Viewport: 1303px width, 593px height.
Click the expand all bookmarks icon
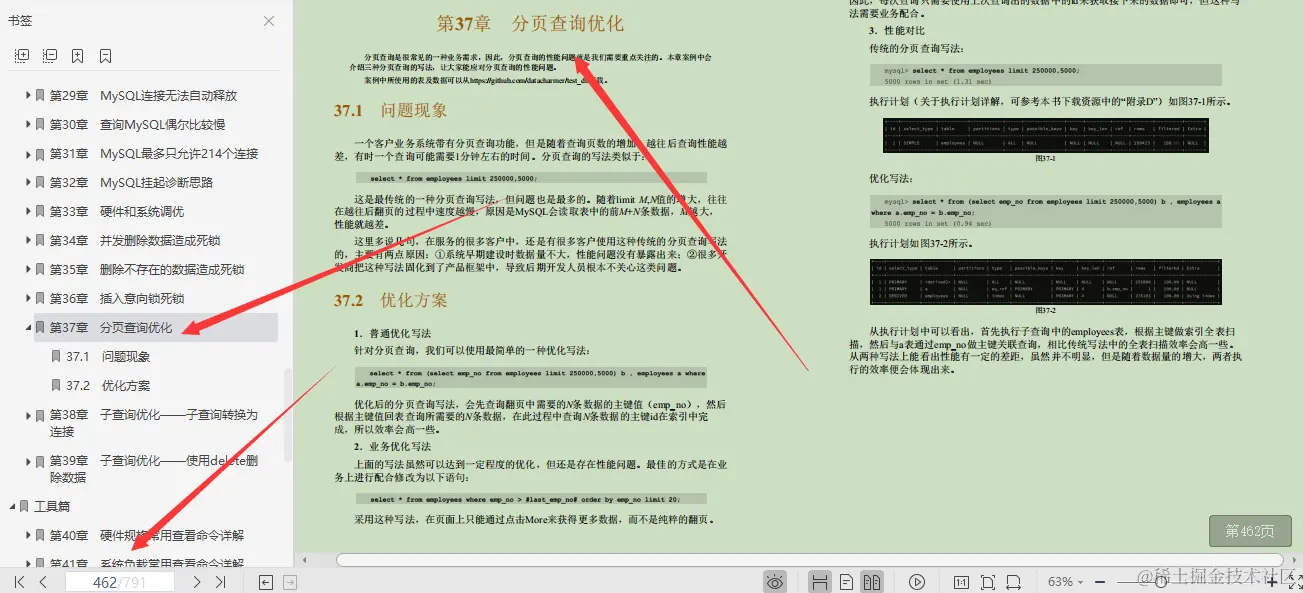(x=20, y=56)
